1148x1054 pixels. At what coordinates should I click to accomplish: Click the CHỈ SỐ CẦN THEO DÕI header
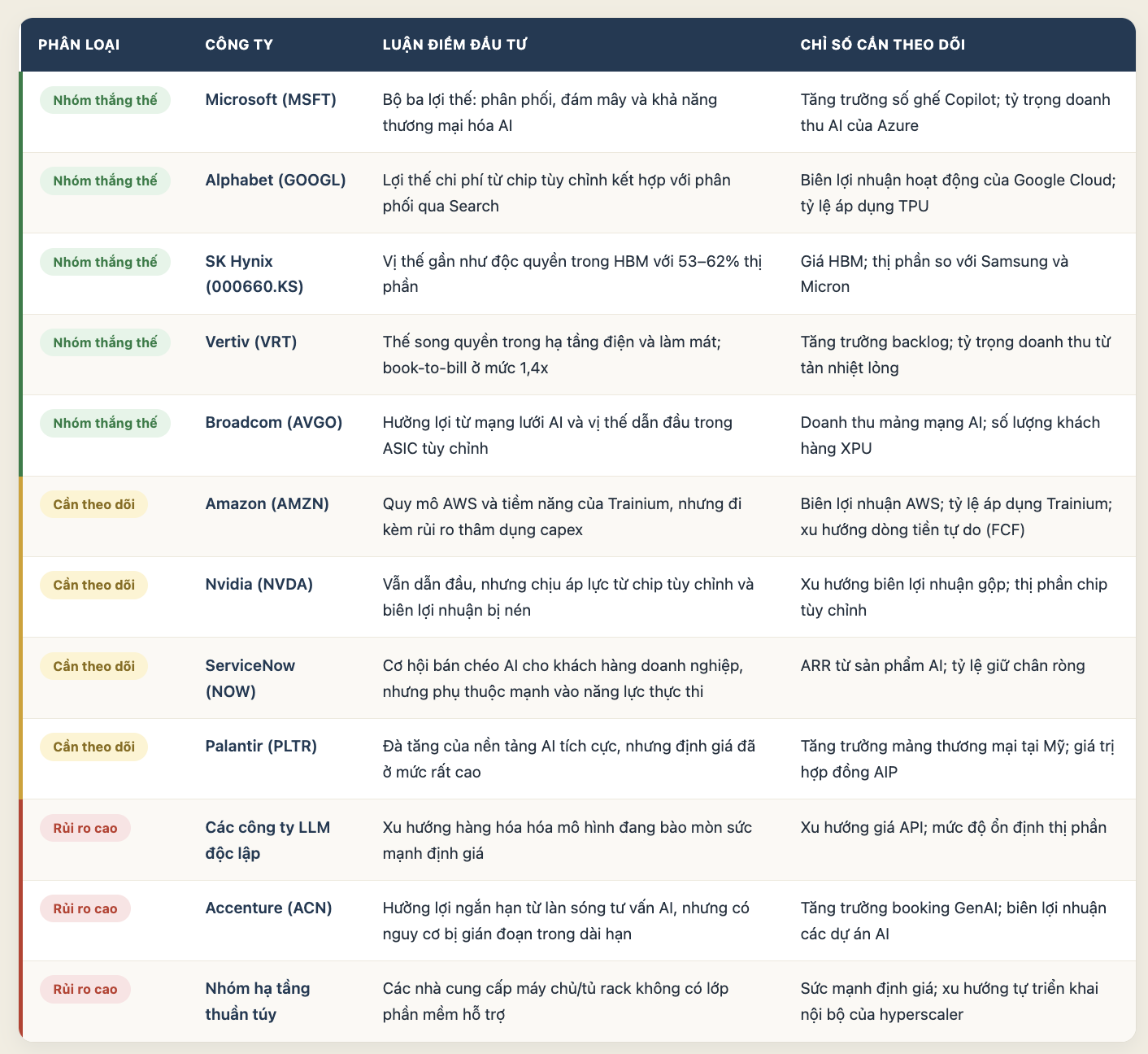pos(882,45)
